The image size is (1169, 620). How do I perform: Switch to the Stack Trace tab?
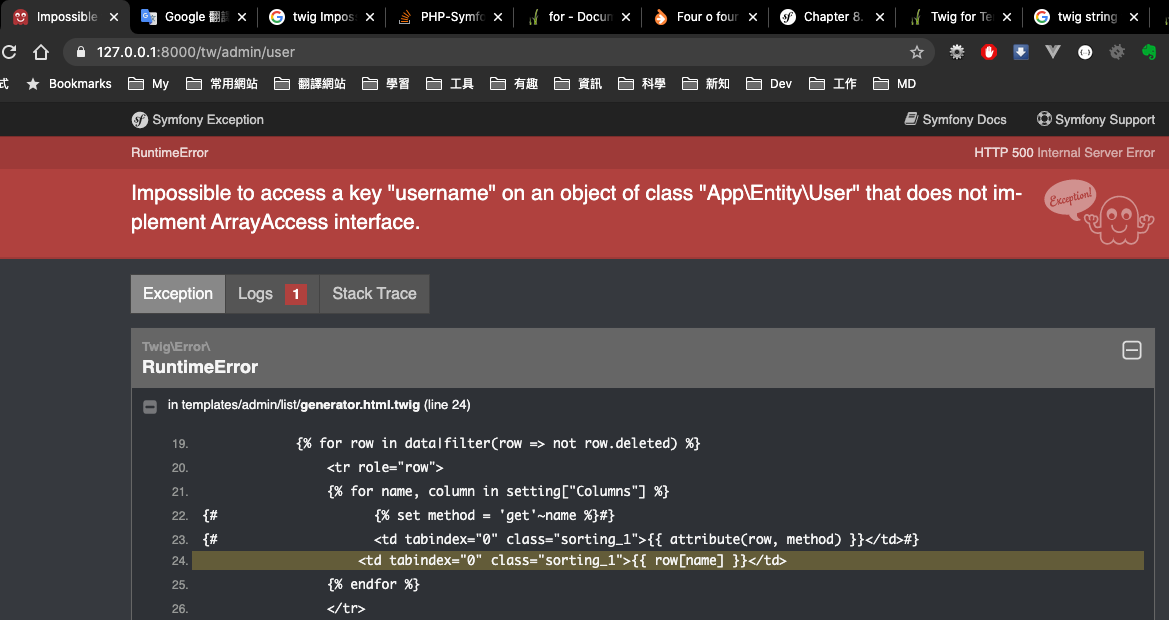click(374, 294)
